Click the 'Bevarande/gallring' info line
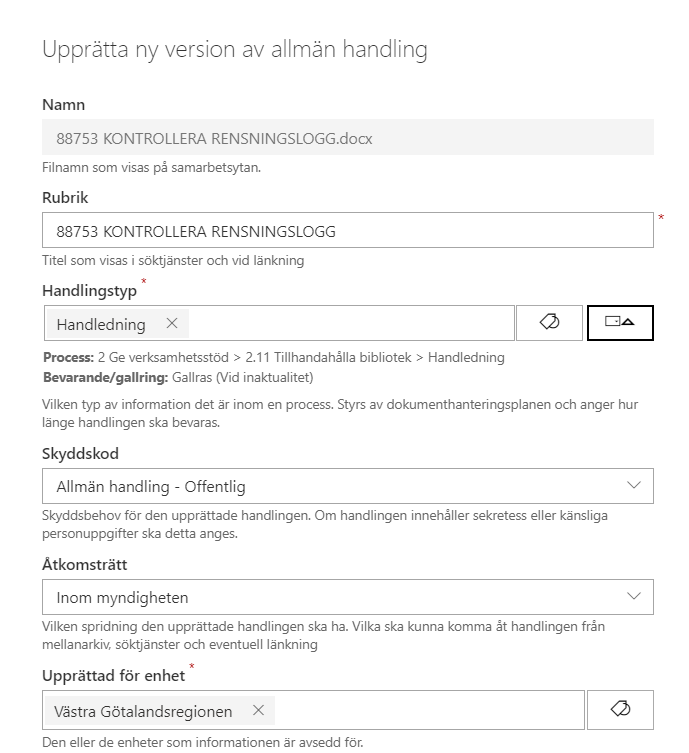Image resolution: width=689 pixels, height=753 pixels. point(178,377)
